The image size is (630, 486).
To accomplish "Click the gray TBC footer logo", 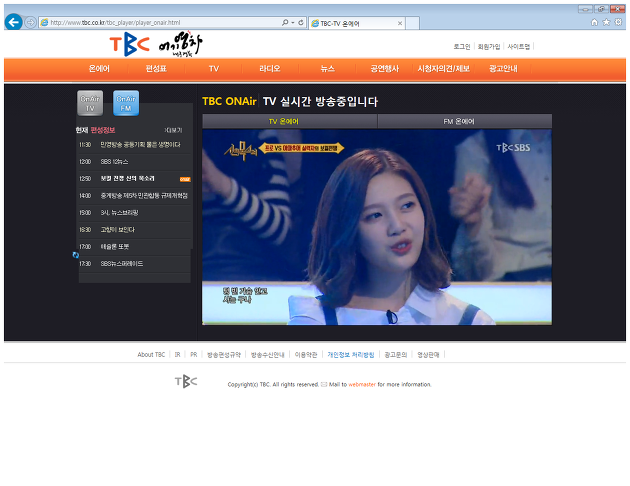I will tap(186, 381).
